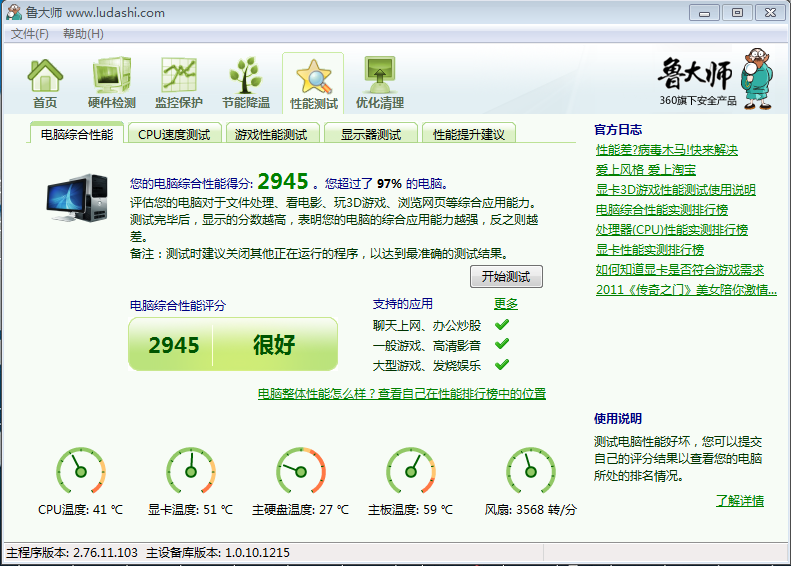Click the 支持的应用 label
The width and height of the screenshot is (791, 566).
[x=403, y=304]
